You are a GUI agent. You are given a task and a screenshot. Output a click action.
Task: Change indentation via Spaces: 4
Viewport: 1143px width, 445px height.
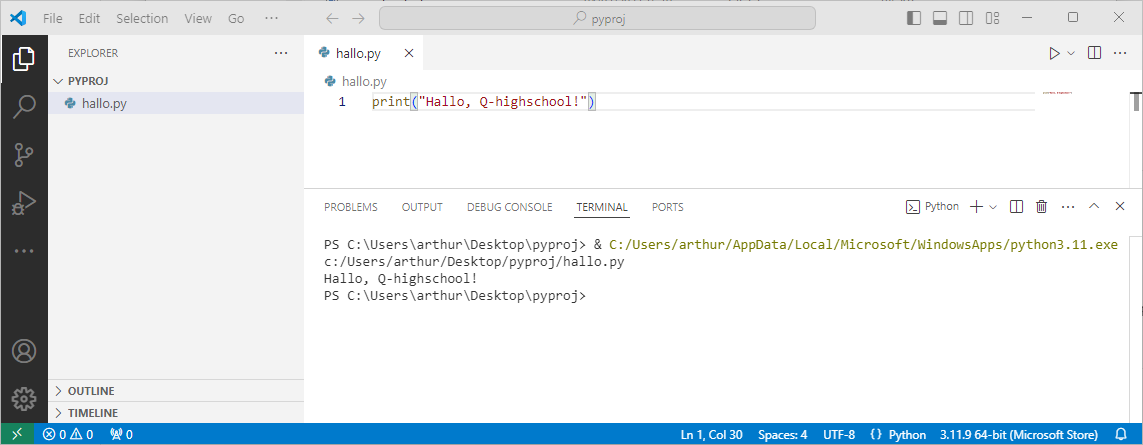tap(782, 434)
